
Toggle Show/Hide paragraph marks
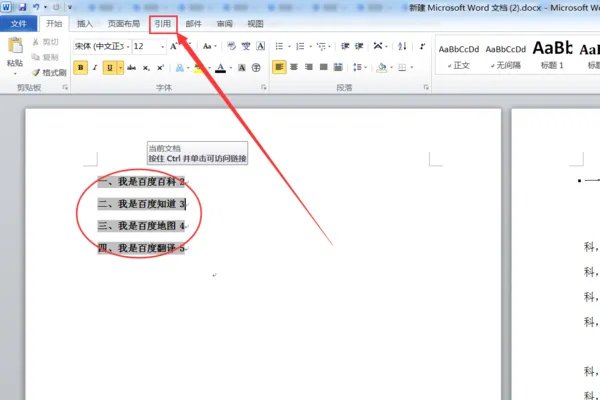pos(422,46)
